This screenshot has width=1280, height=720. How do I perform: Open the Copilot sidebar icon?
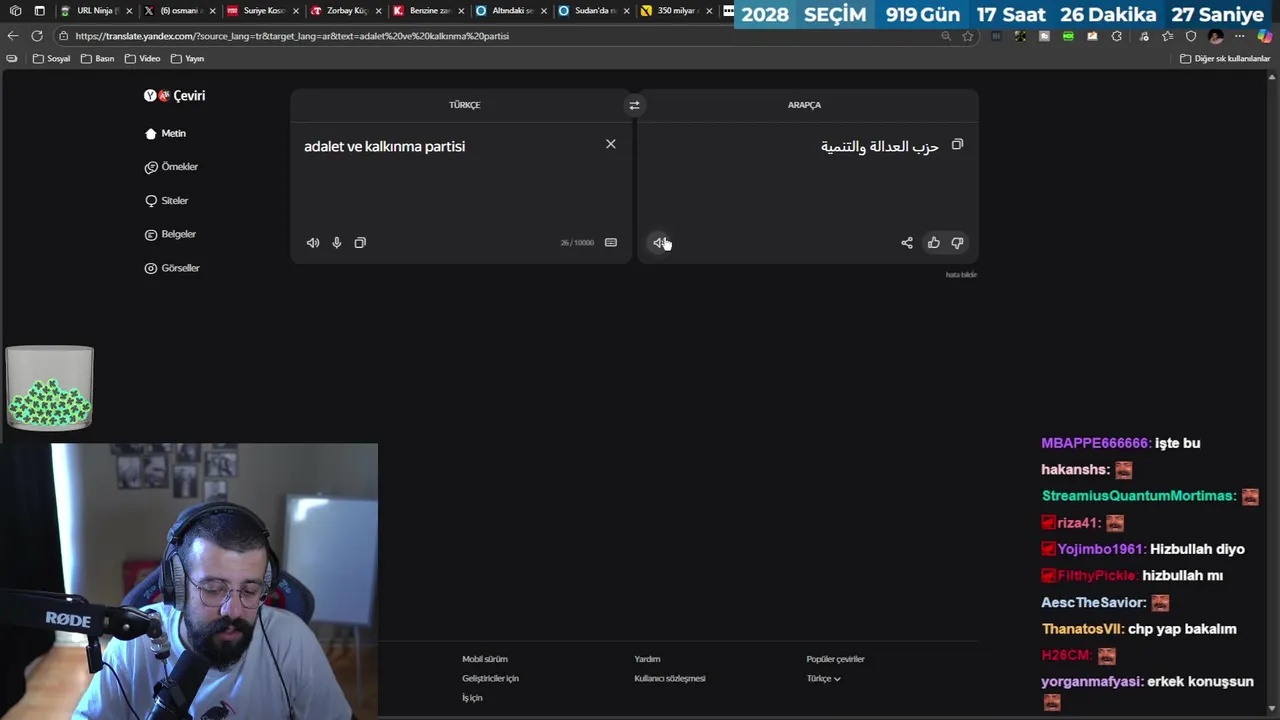(x=1265, y=36)
